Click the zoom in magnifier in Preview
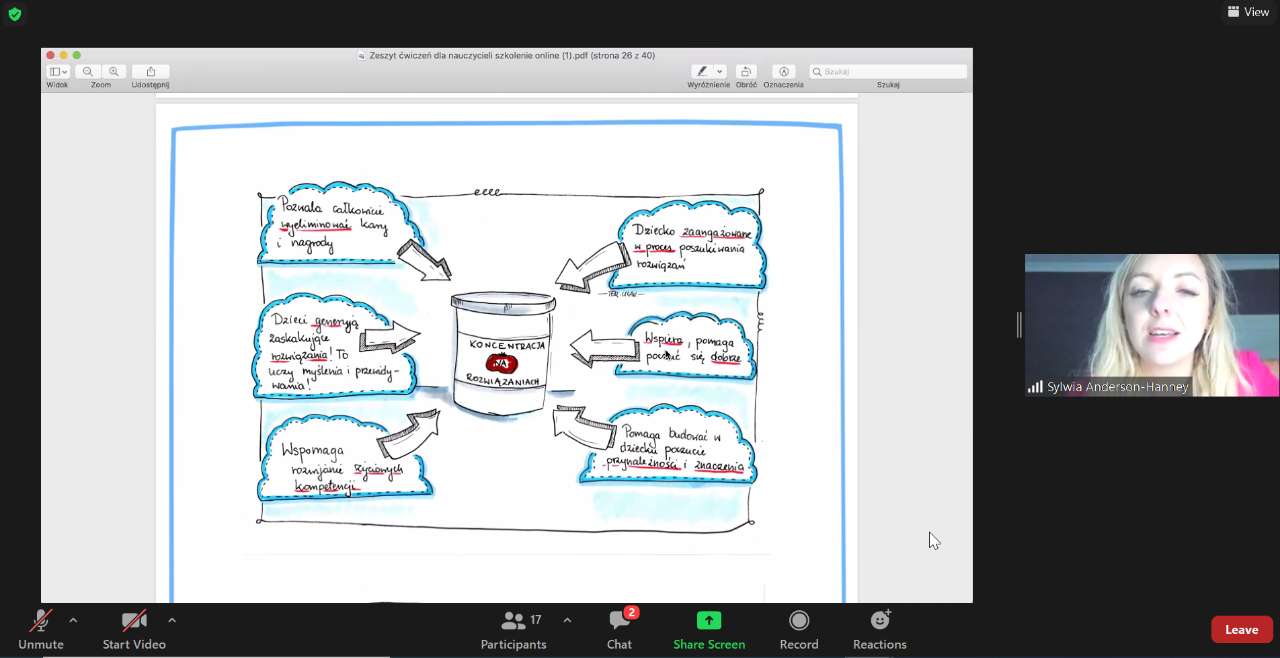This screenshot has height=658, width=1280. (114, 72)
